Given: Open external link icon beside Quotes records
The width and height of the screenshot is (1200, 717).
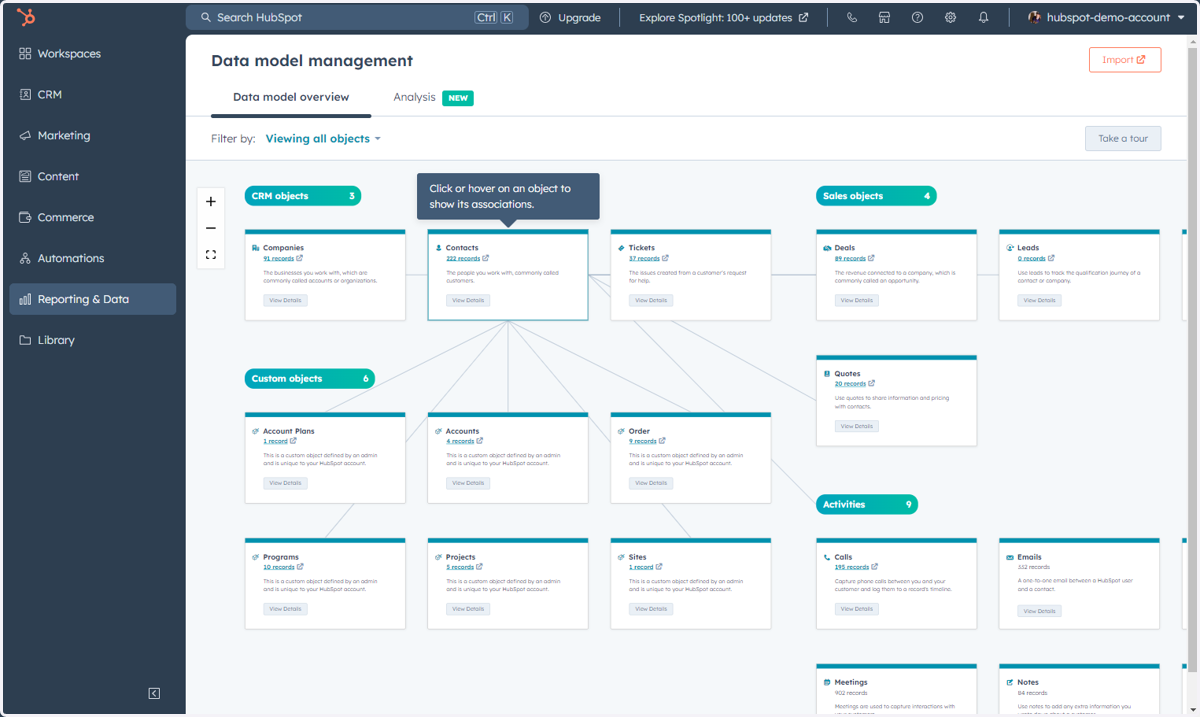Looking at the screenshot, I should tap(872, 384).
